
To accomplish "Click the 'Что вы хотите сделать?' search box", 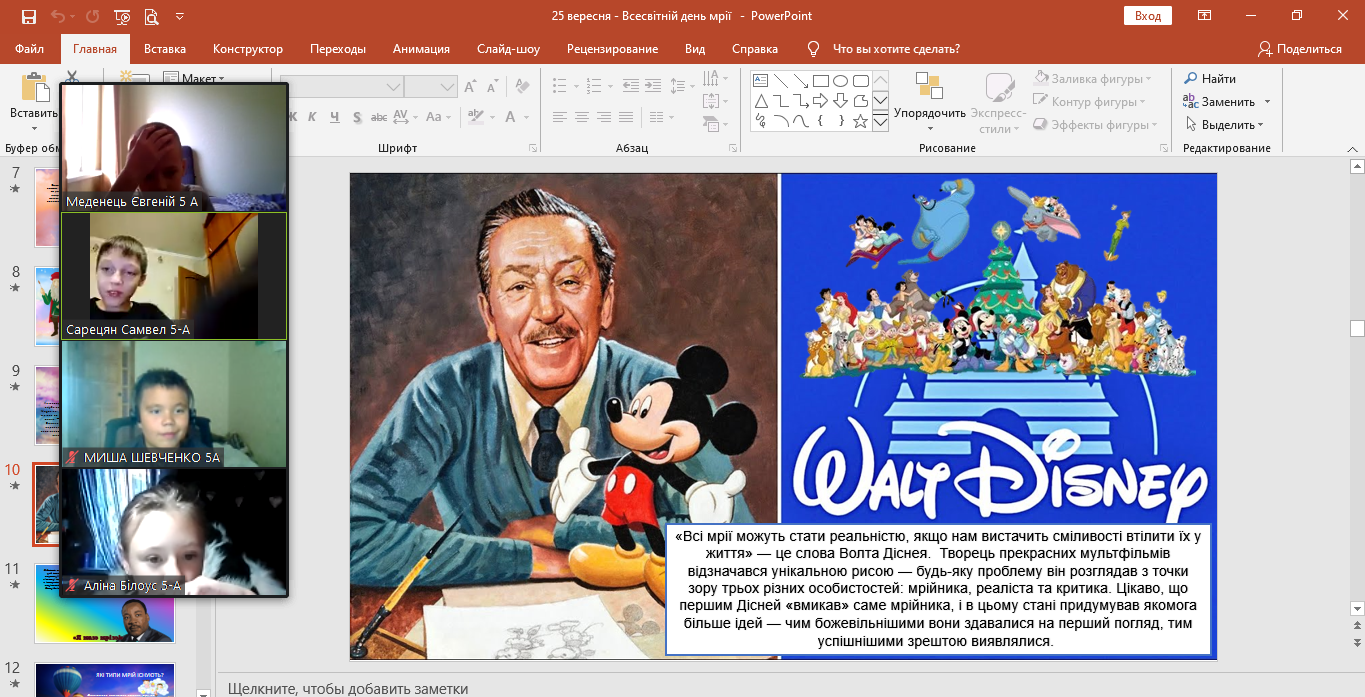I will coord(896,49).
